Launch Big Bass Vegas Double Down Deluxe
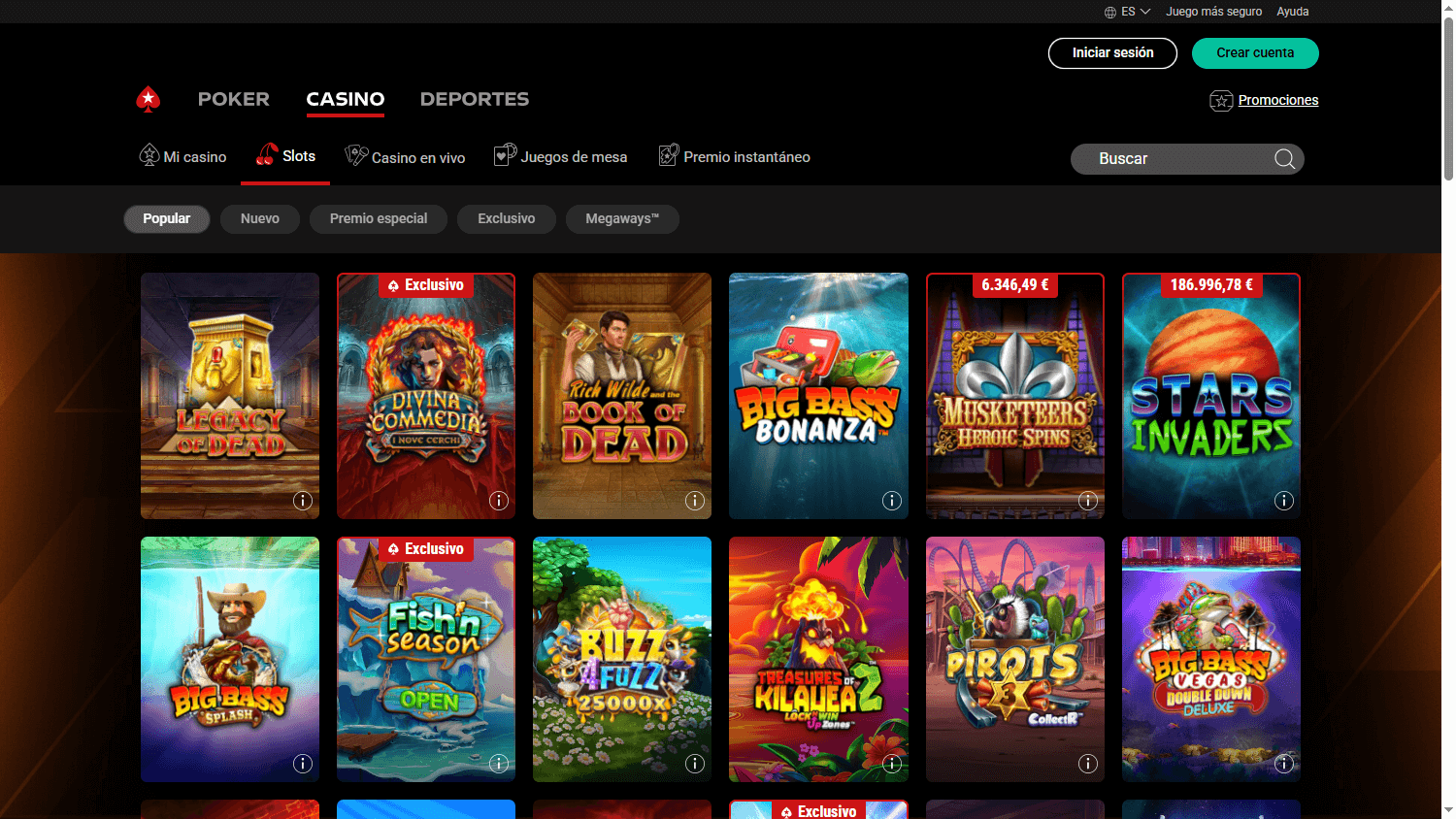The height and width of the screenshot is (819, 1456). point(1211,660)
